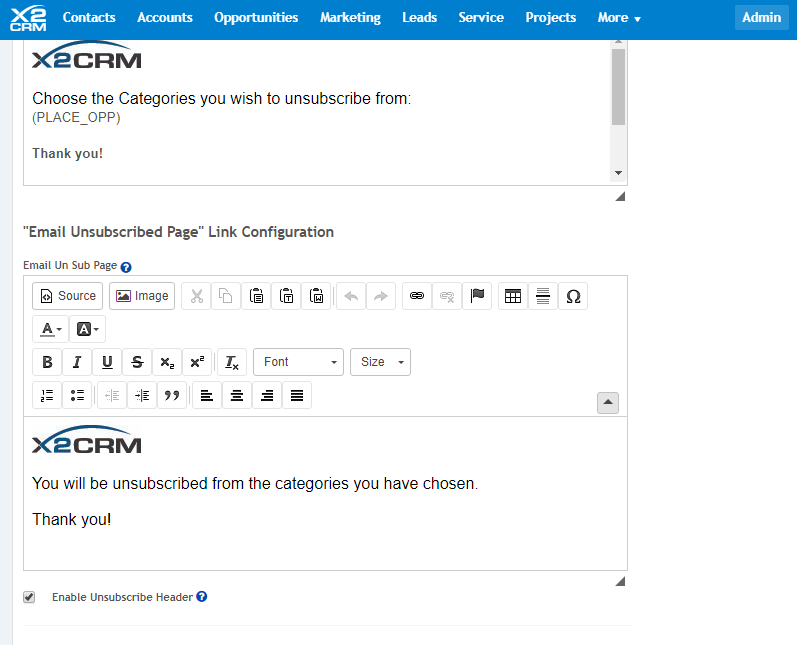This screenshot has height=645, width=797.
Task: Click 'Thank you!' text in lower editor
Action: coord(72,519)
